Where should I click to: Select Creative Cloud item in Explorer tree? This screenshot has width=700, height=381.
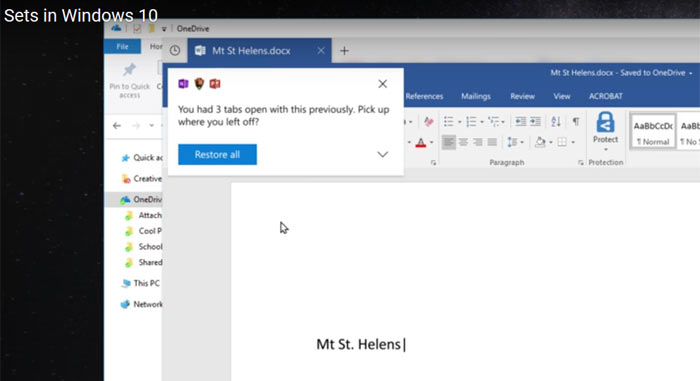coord(142,179)
